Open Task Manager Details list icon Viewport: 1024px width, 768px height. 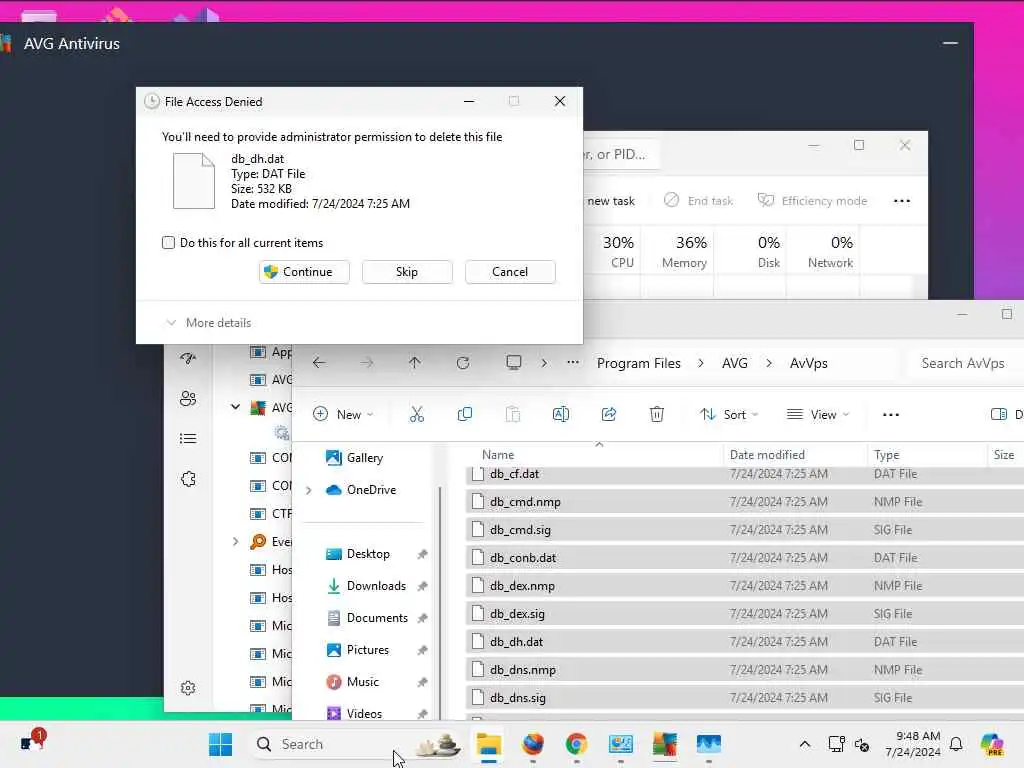[x=188, y=438]
